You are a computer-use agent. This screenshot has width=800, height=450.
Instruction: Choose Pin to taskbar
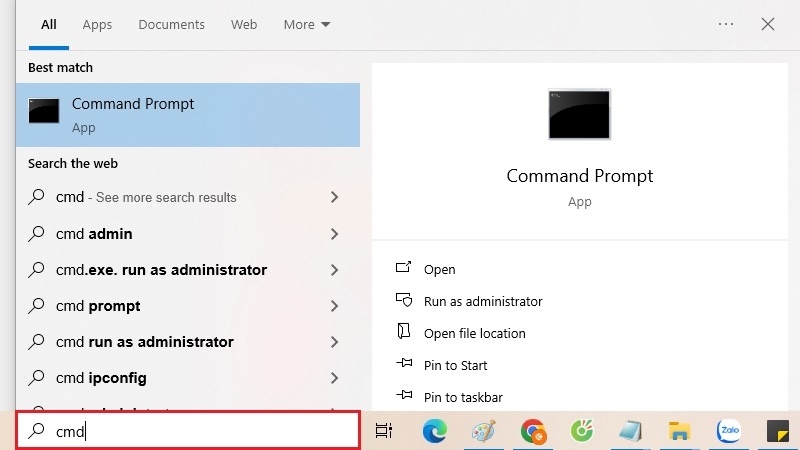pyautogui.click(x=463, y=397)
